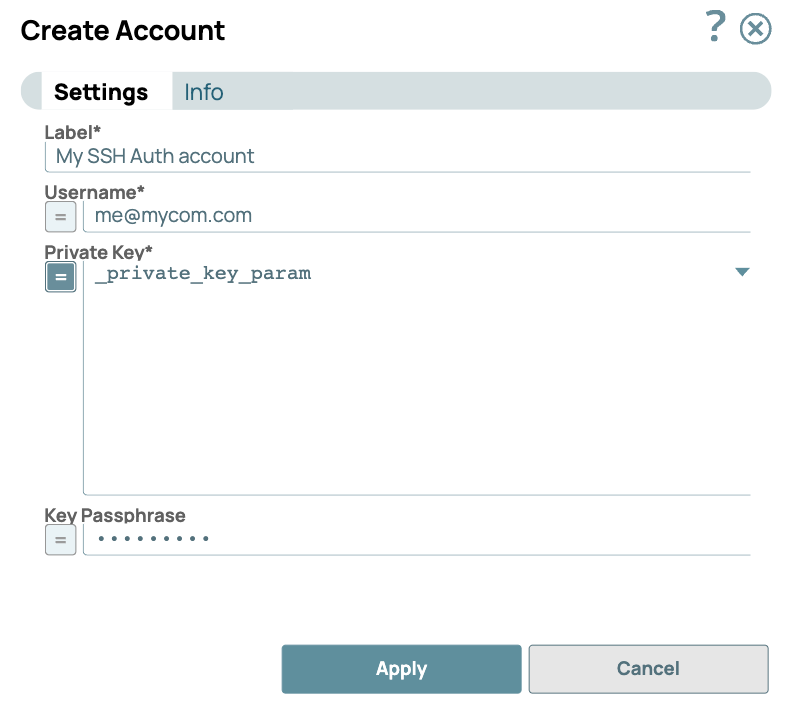Viewport: 790px width, 706px height.
Task: Click the "Label*" field caption
Action: tap(73, 132)
